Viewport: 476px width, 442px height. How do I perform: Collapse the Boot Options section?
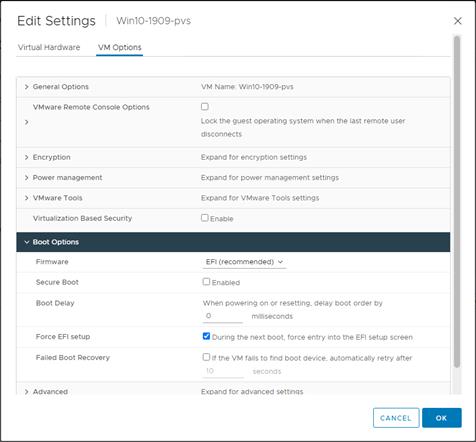pos(27,242)
